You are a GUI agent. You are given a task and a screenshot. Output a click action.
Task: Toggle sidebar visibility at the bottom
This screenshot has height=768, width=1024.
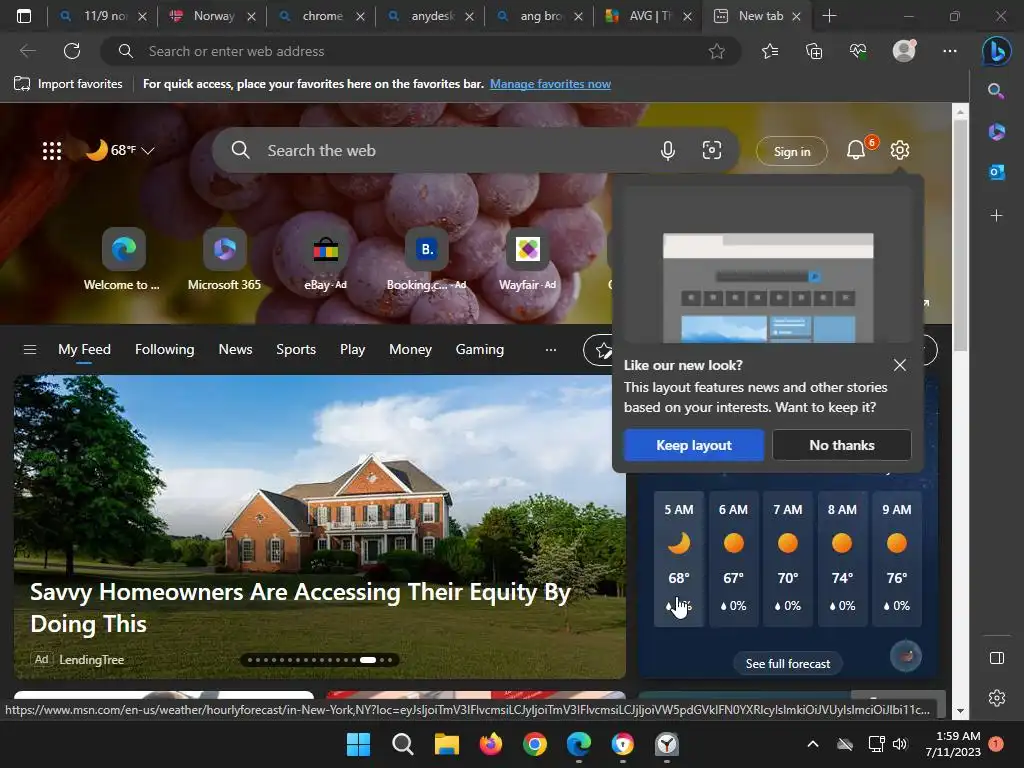click(x=996, y=658)
